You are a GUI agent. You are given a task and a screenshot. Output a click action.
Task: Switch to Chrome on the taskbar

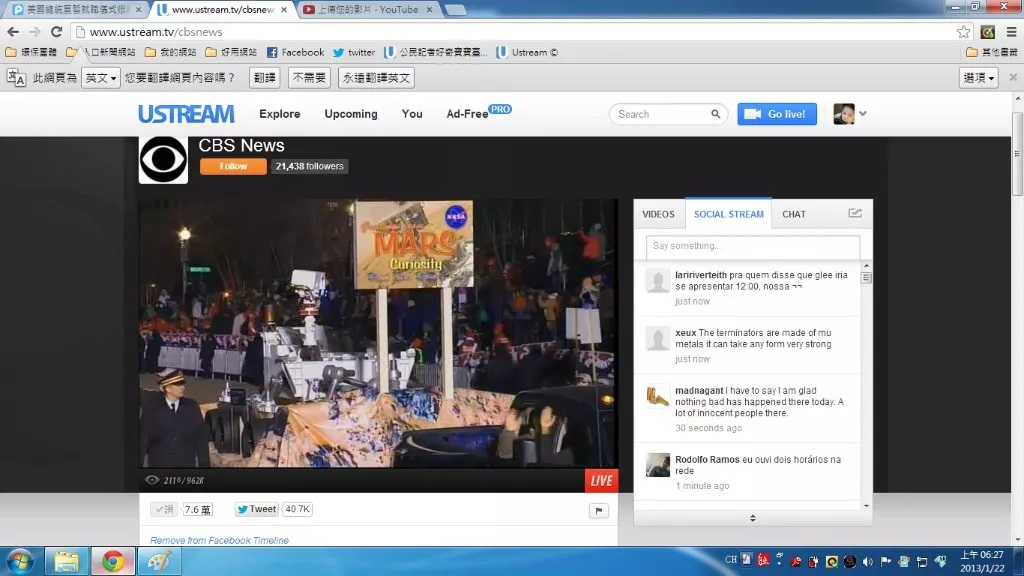coord(113,562)
